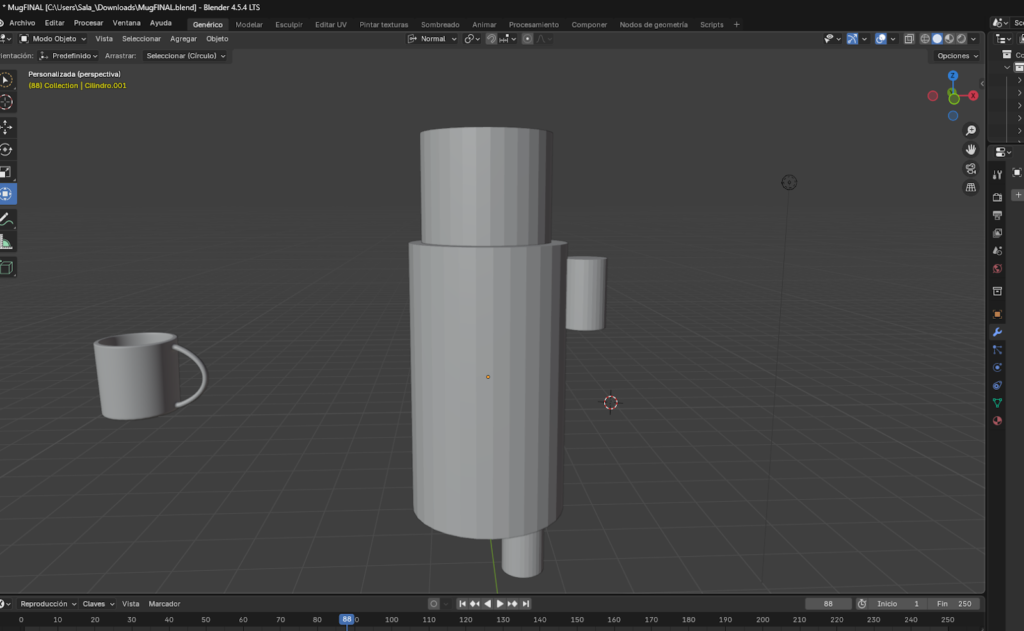Click the current frame field showing 88
Viewport: 1024px width, 631px height.
pos(828,604)
